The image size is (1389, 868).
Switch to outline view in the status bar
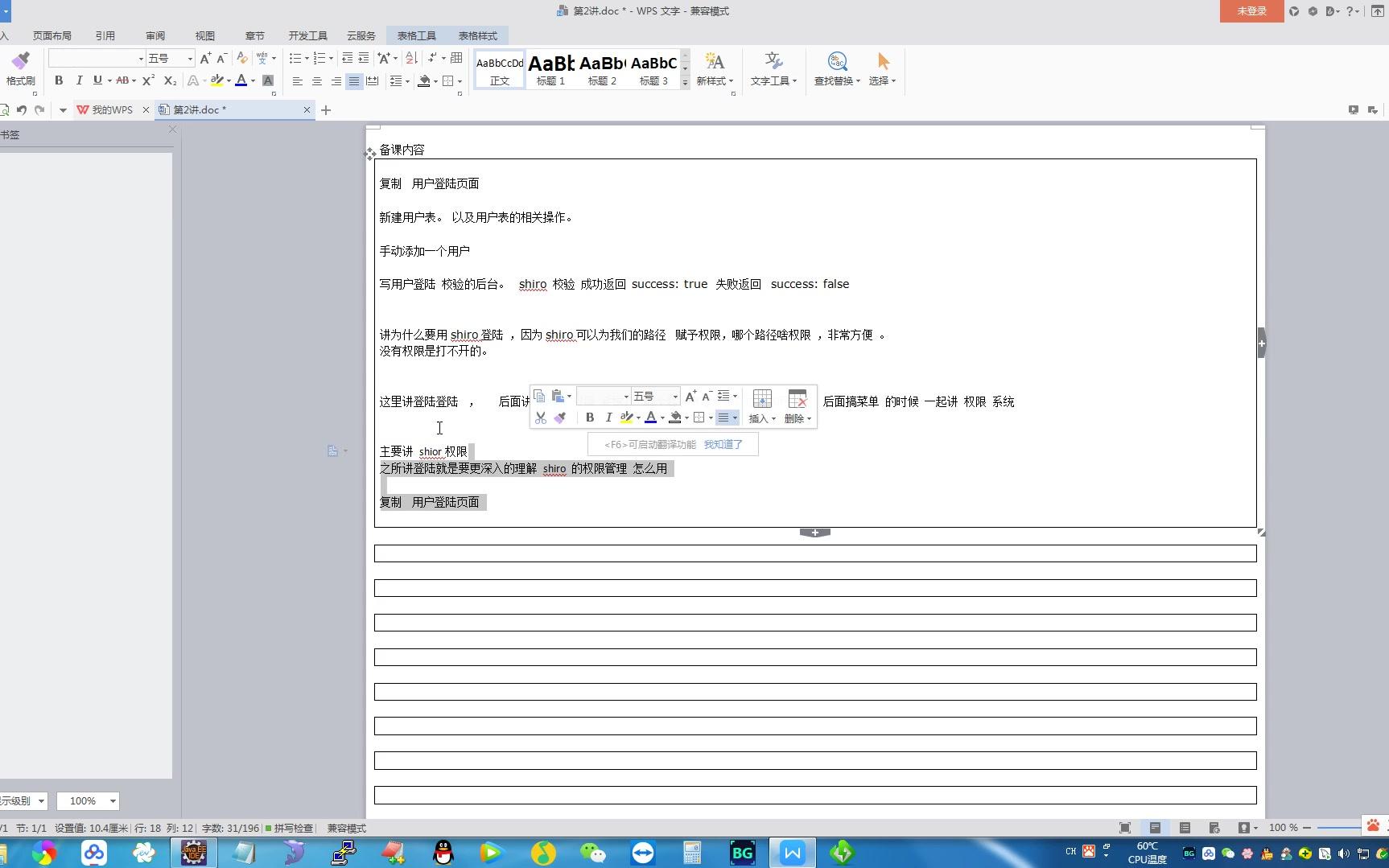click(1185, 828)
